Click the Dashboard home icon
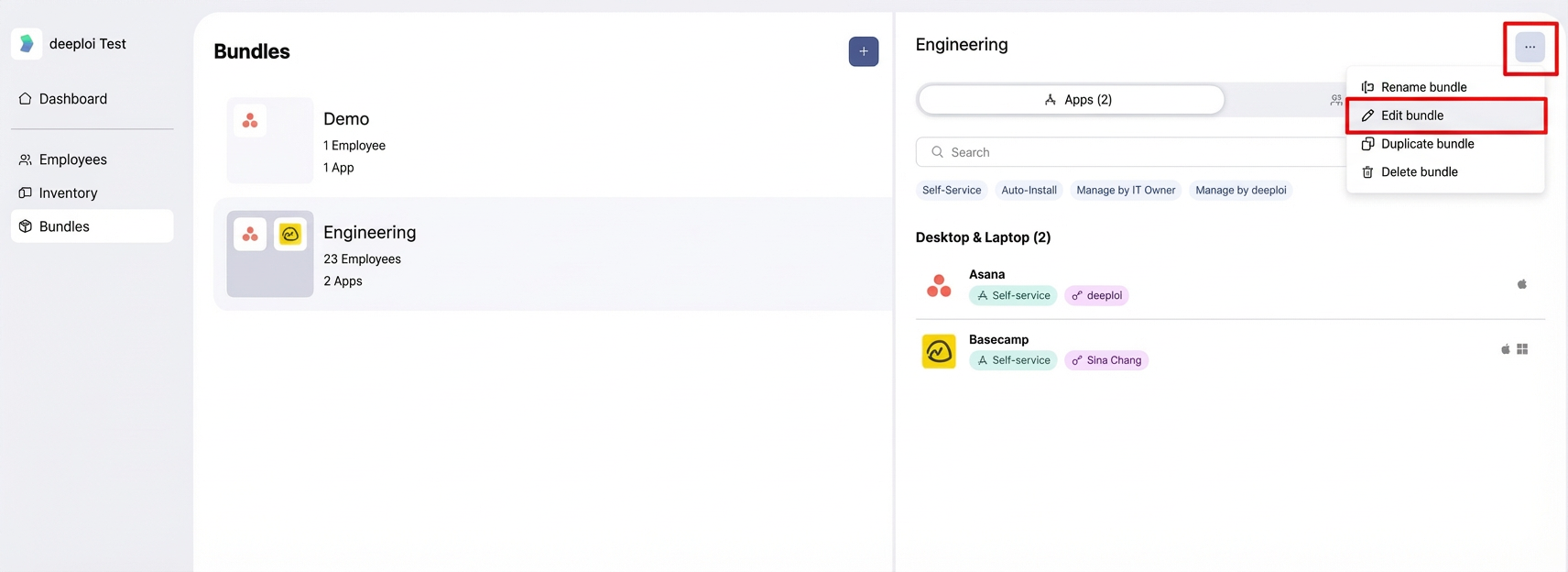Image resolution: width=1568 pixels, height=572 pixels. (x=26, y=99)
